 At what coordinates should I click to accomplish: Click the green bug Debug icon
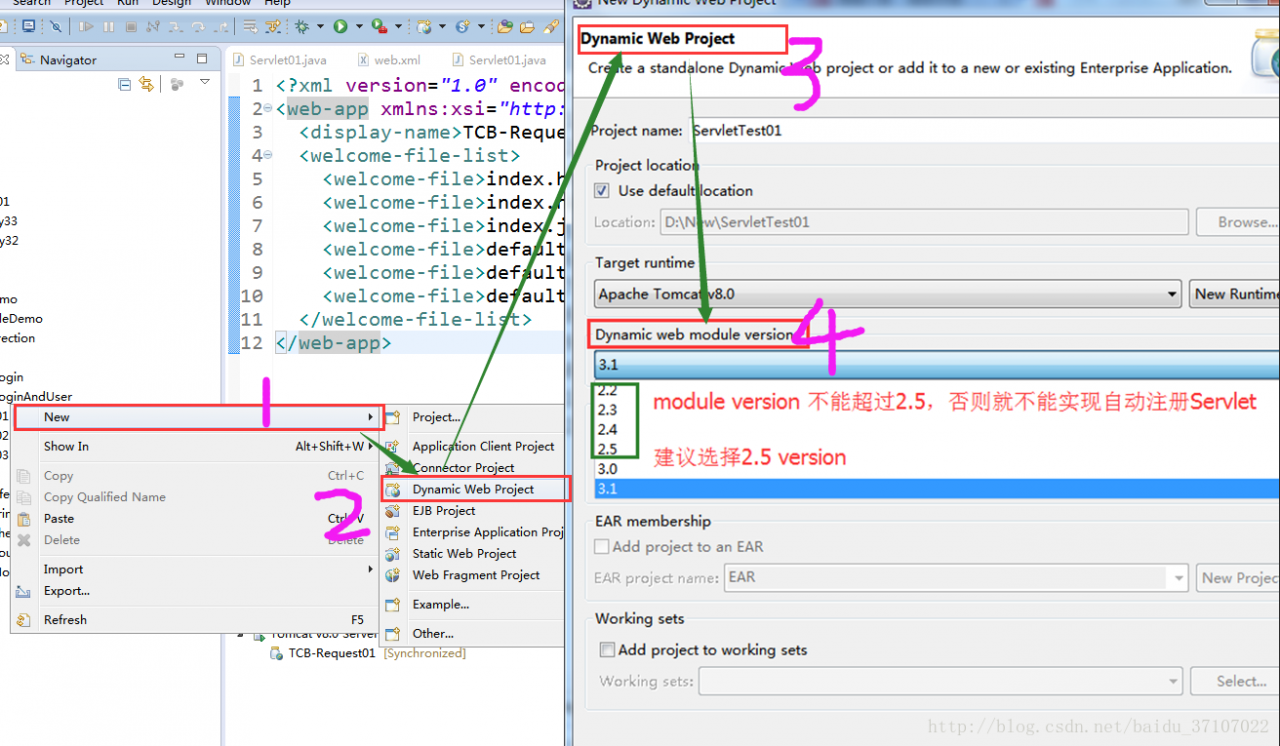point(302,27)
